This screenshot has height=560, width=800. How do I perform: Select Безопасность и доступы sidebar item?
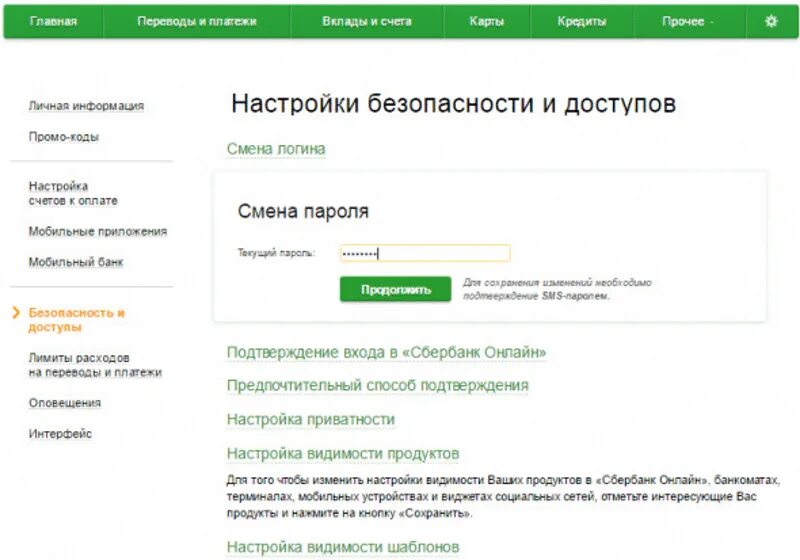77,320
